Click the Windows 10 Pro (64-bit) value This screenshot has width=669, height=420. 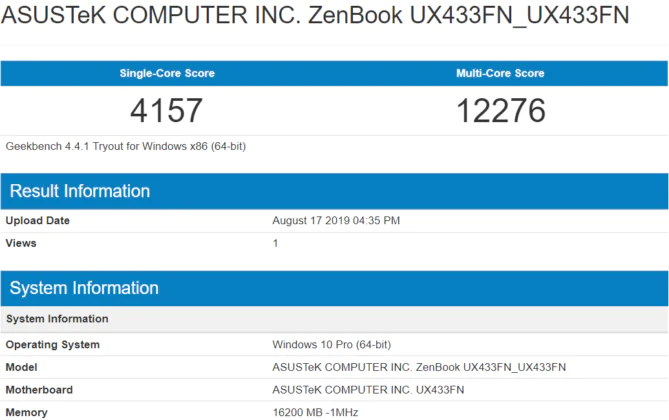(x=332, y=345)
